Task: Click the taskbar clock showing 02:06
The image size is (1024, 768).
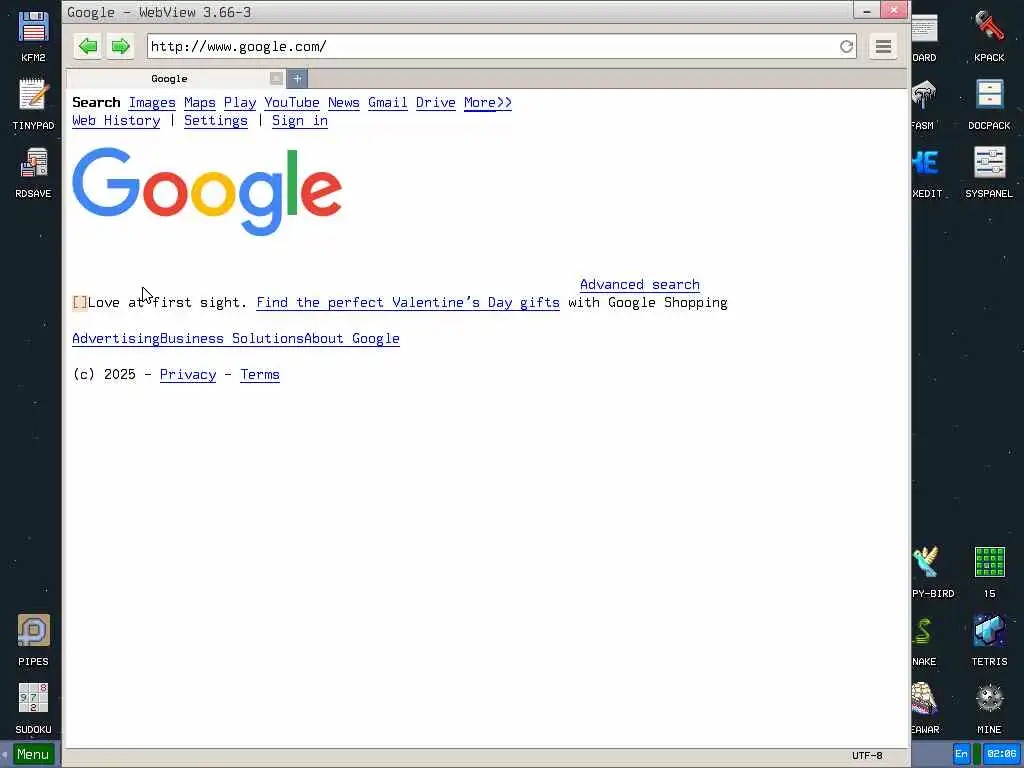Action: coord(1001,754)
